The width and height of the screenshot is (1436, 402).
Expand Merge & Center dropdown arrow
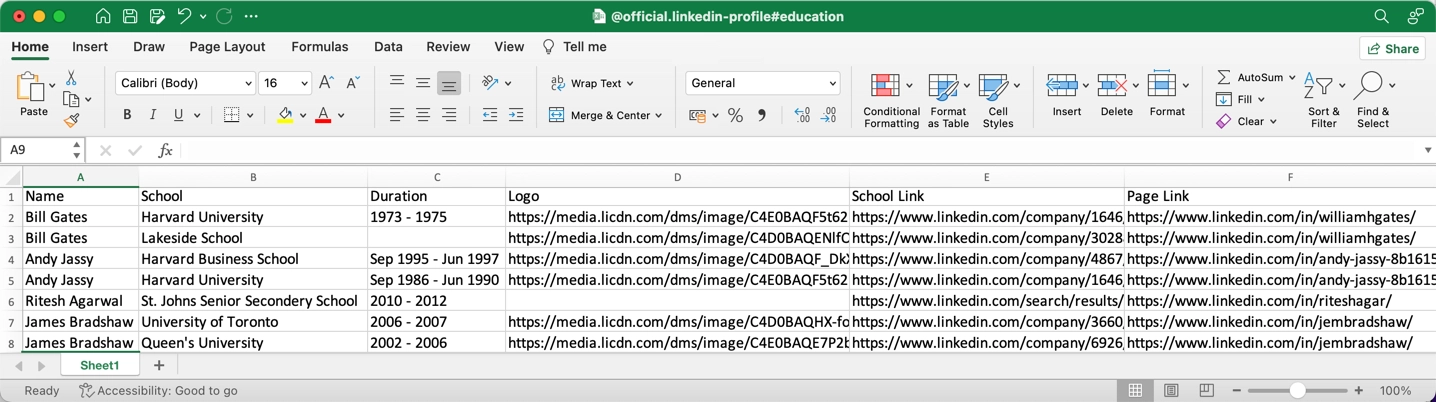pos(659,116)
